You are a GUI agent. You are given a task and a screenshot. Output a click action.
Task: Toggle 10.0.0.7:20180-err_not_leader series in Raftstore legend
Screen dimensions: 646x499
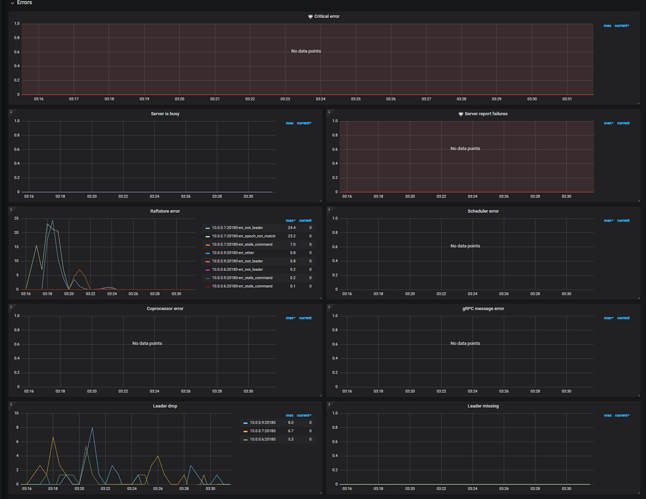[237, 228]
